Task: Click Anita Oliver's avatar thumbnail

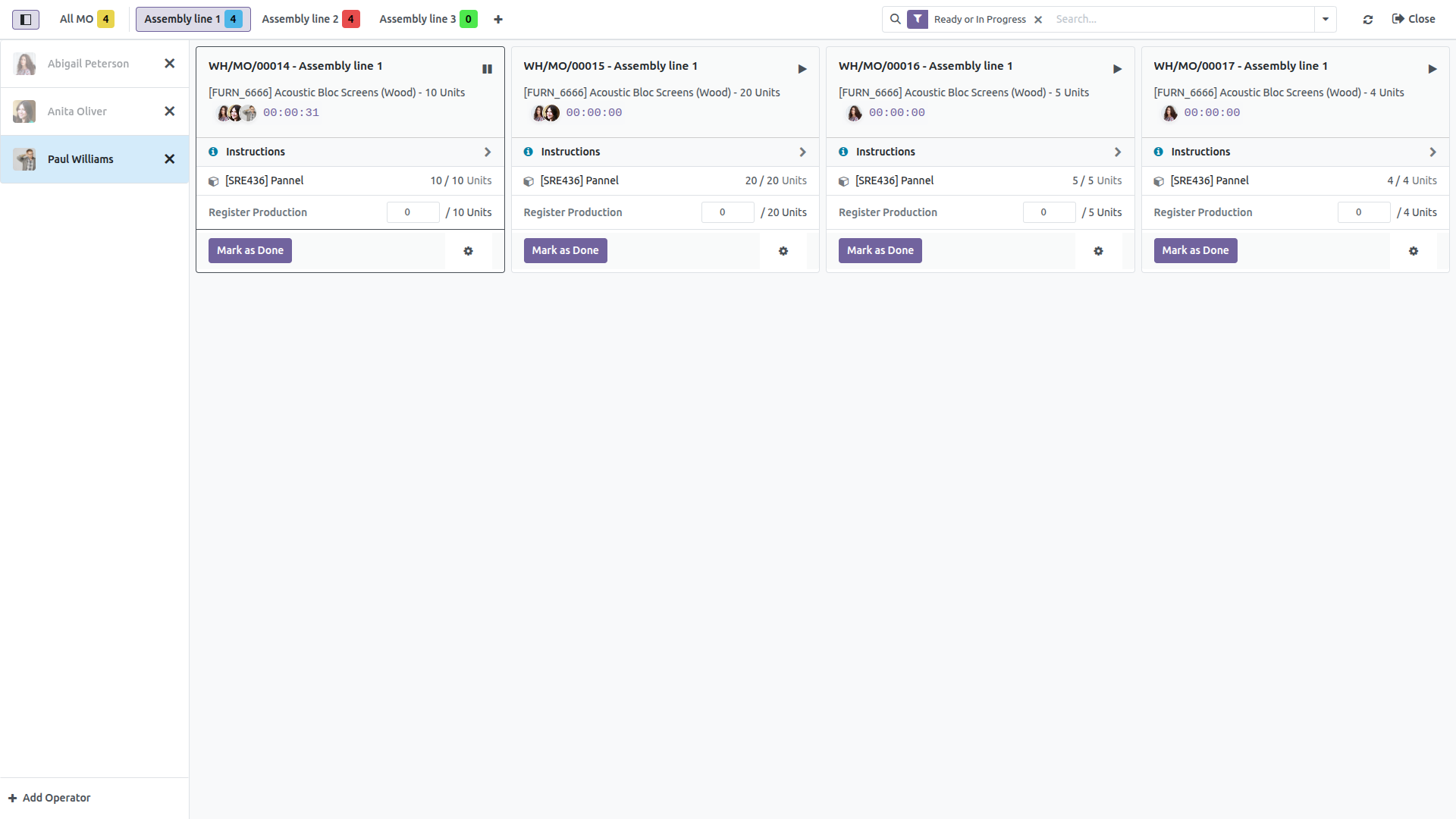Action: 24,111
